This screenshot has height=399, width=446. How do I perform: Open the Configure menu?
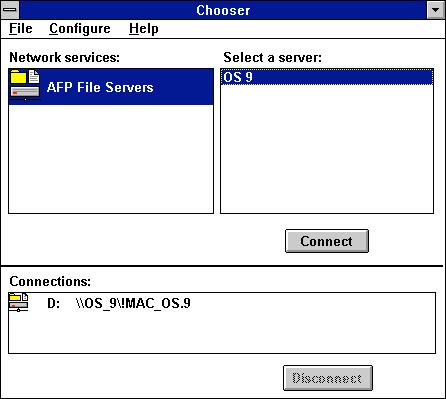[x=80, y=29]
